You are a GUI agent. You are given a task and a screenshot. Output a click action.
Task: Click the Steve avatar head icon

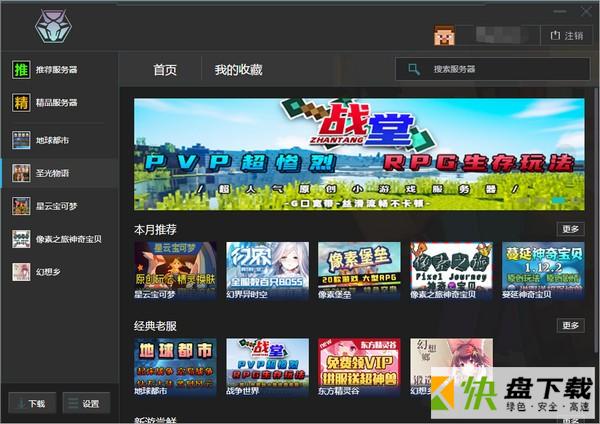pyautogui.click(x=444, y=35)
